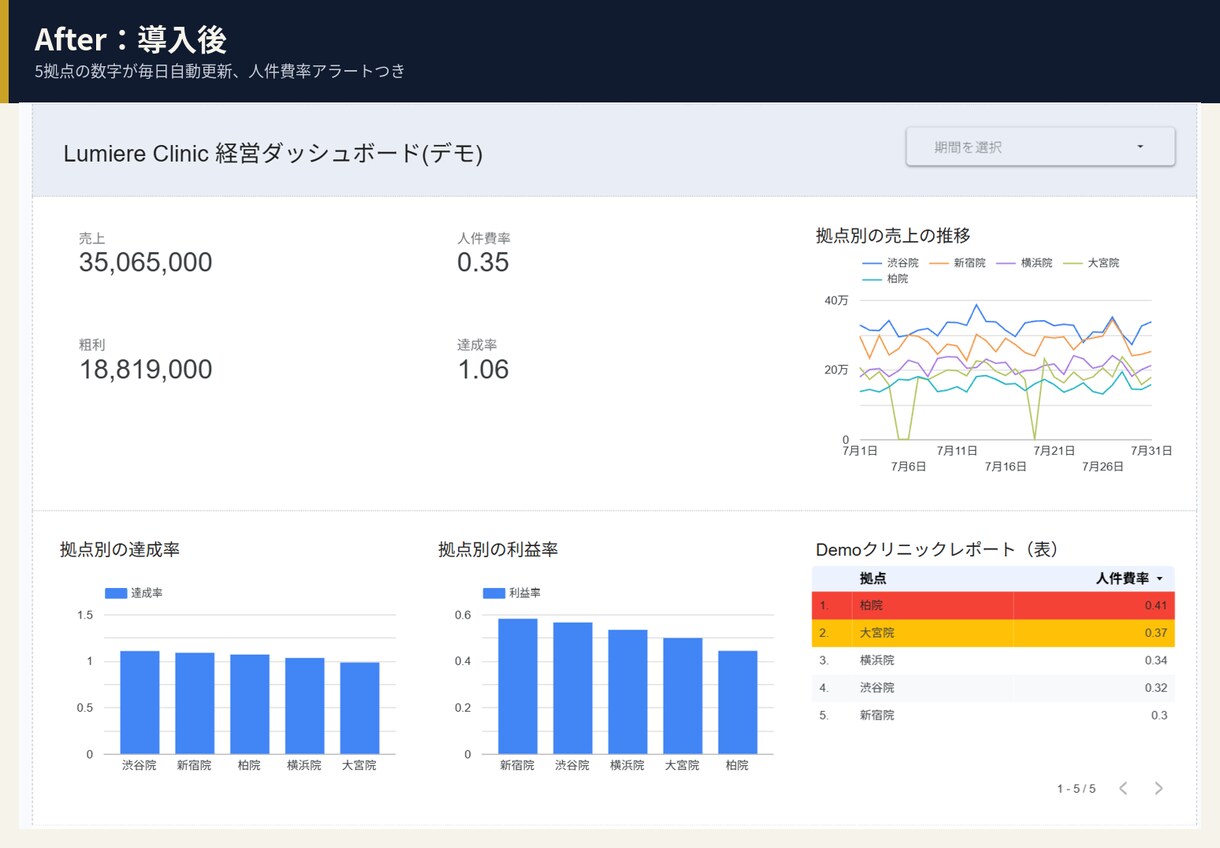Click 柏院 bar in 達成率 chart

tap(250, 704)
